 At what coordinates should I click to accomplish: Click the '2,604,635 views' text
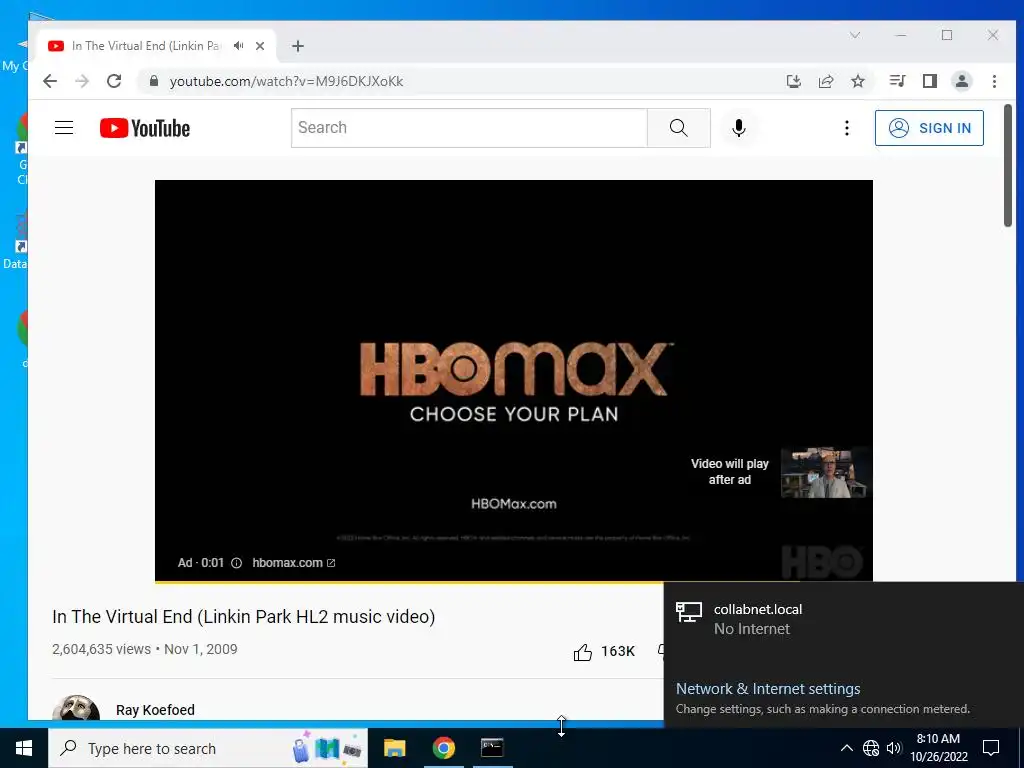pyautogui.click(x=101, y=649)
